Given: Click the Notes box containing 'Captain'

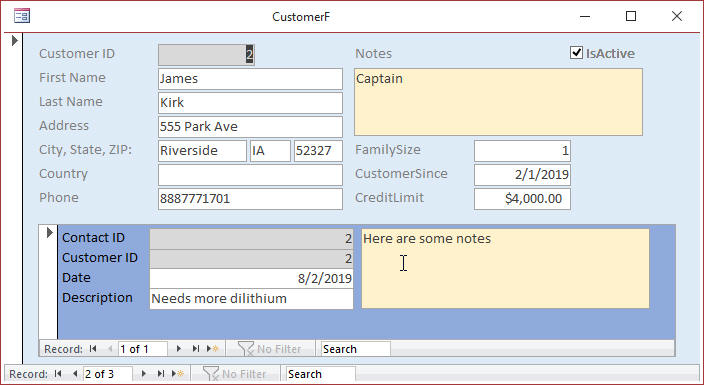Looking at the screenshot, I should point(498,102).
